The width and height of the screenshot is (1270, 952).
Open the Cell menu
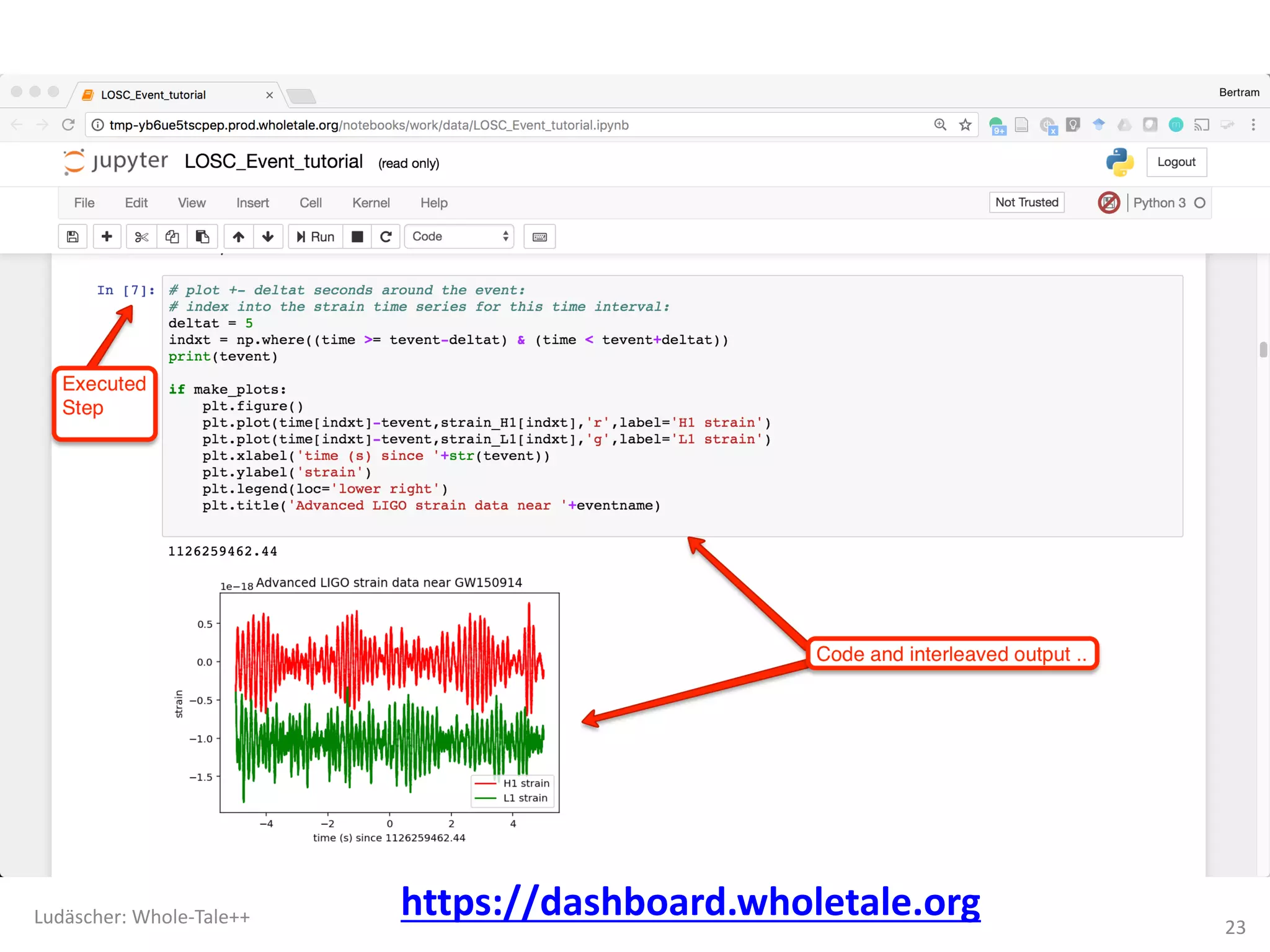pyautogui.click(x=311, y=203)
